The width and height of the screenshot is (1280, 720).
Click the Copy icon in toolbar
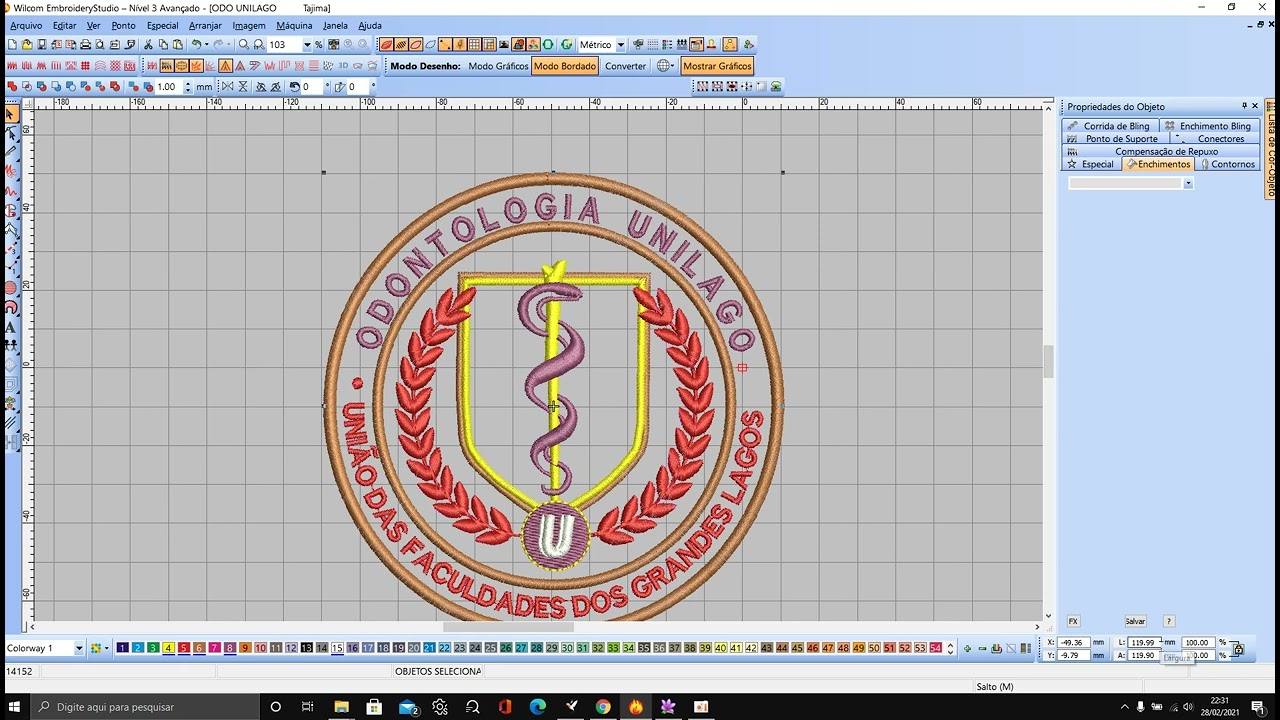(163, 45)
